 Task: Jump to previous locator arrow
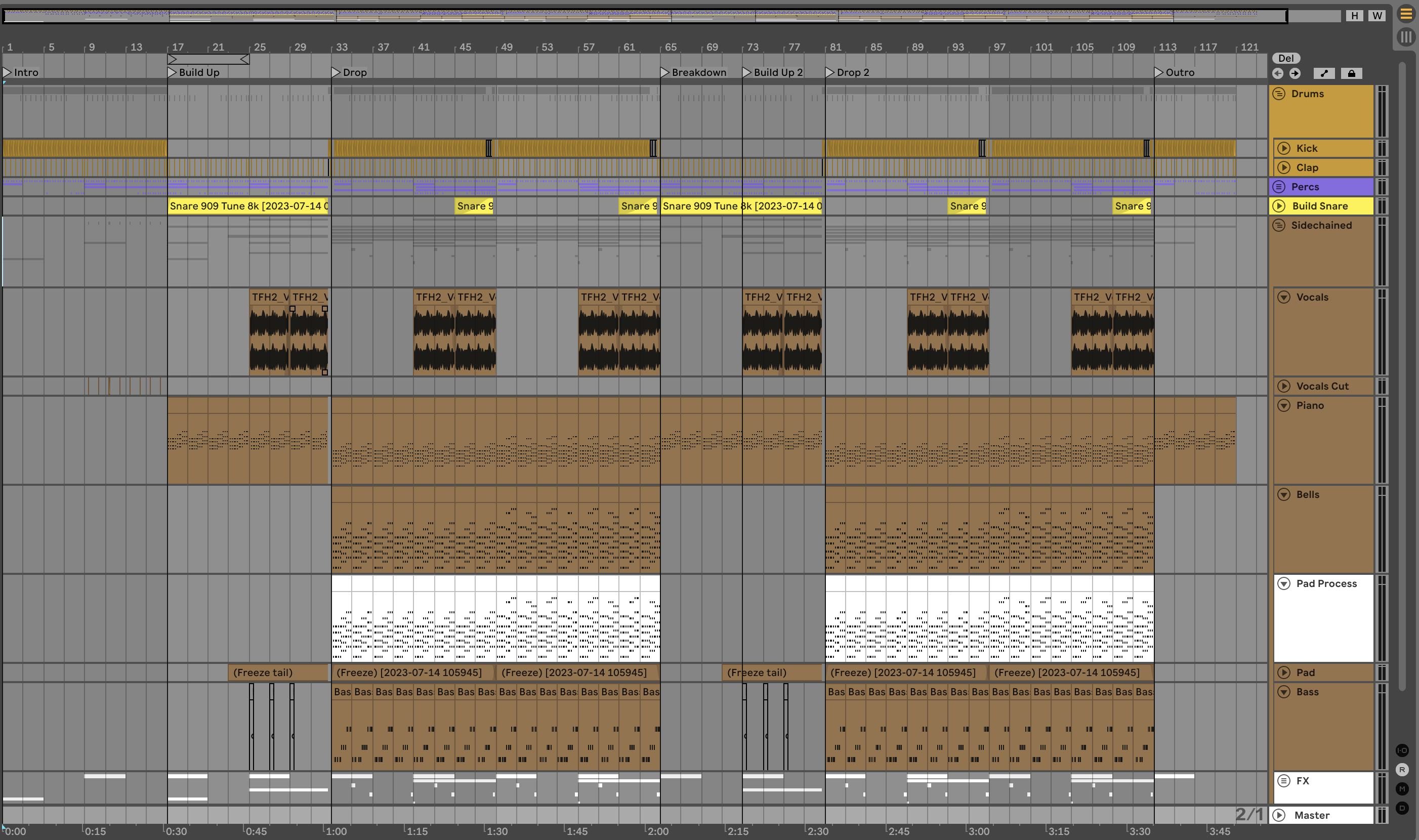click(1277, 73)
